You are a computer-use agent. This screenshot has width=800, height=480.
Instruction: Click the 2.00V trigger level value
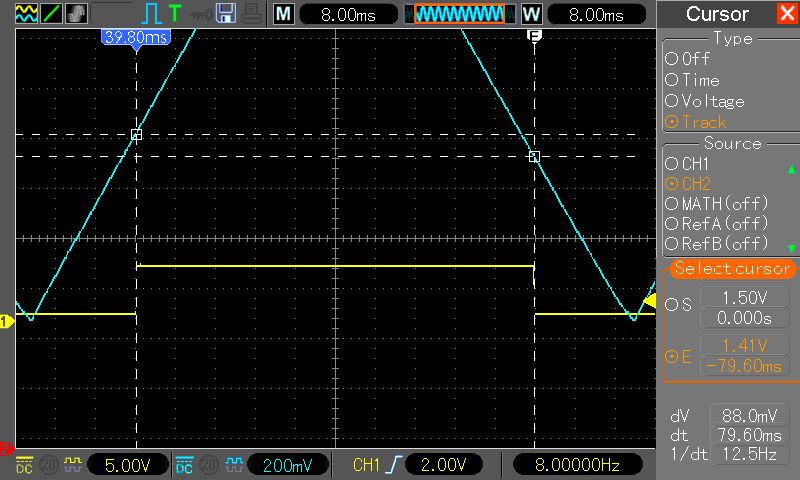tap(443, 465)
